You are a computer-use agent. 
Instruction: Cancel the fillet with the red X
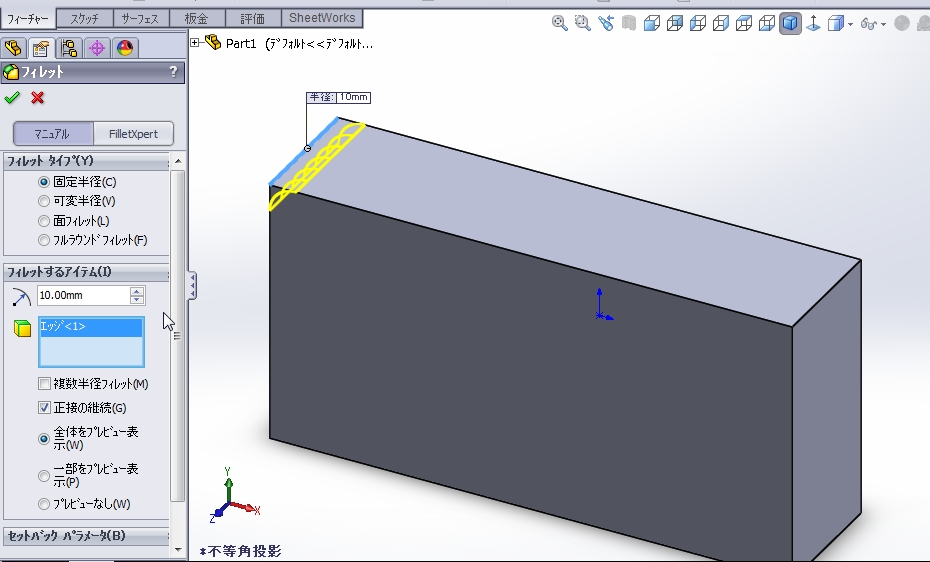pos(38,97)
